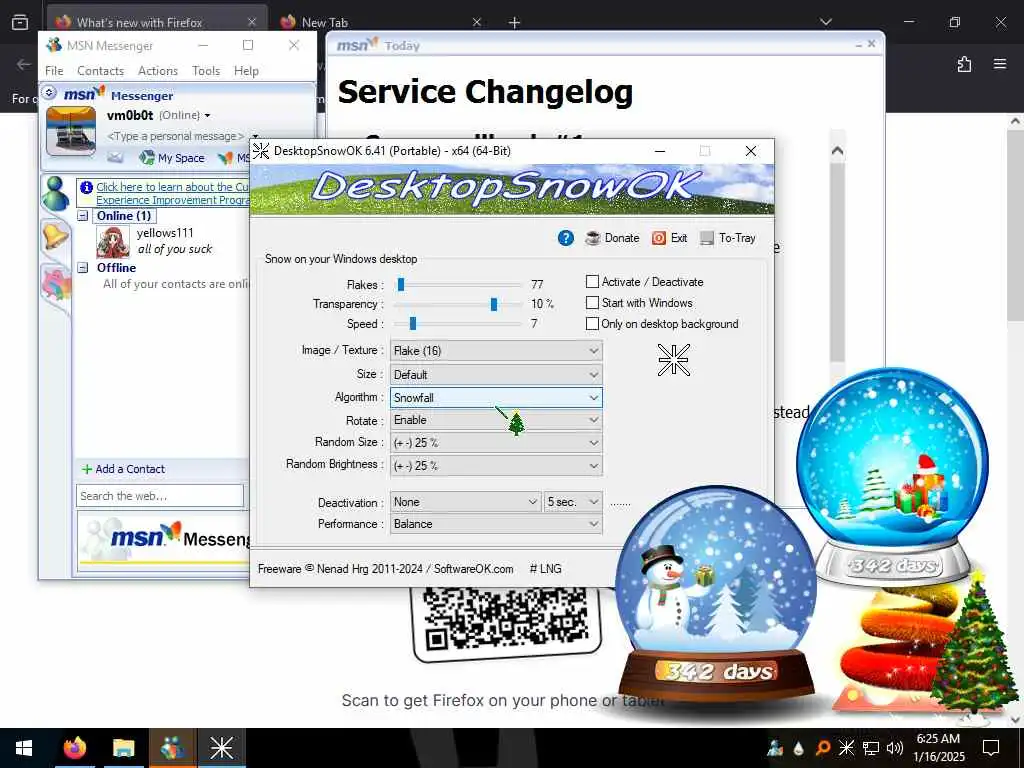Click the # LNG language link
The image size is (1024, 768).
(x=545, y=569)
